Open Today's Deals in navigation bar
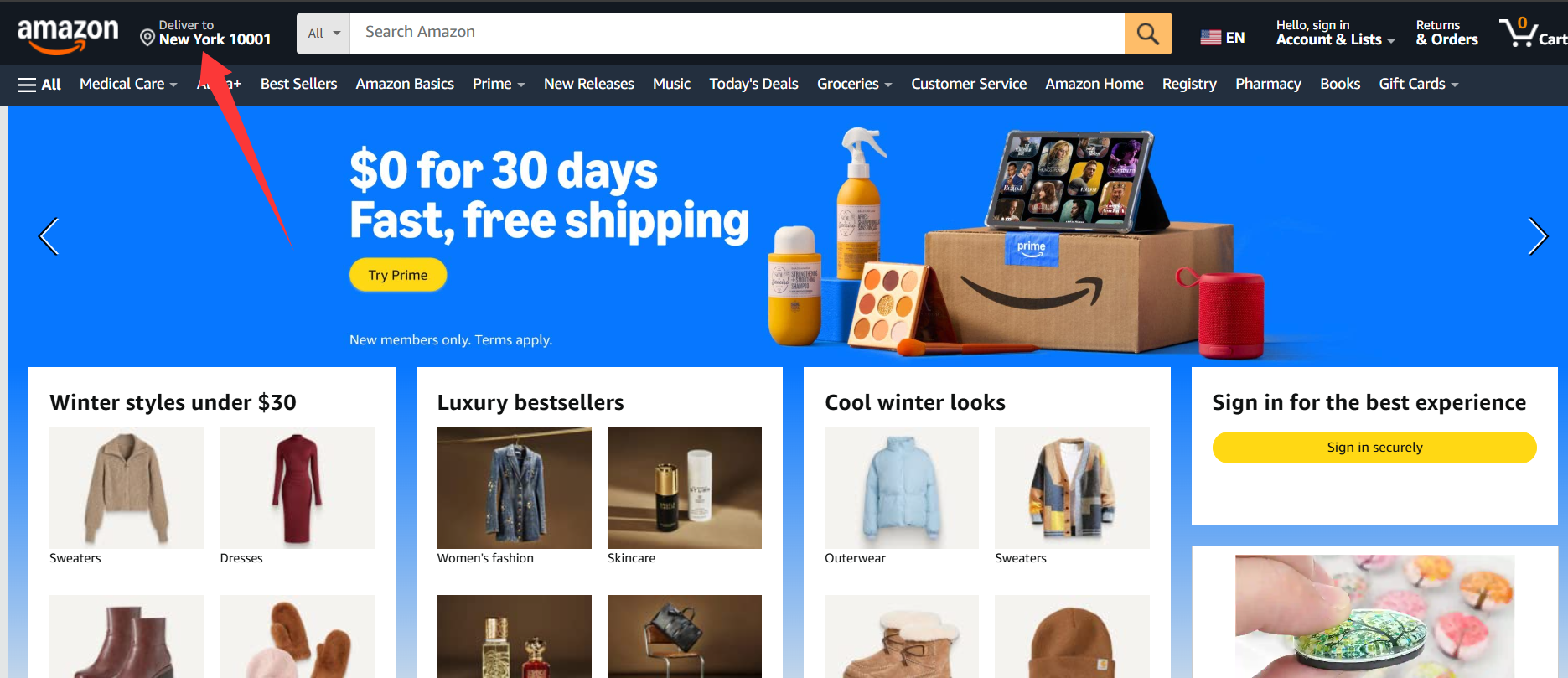1568x678 pixels. click(753, 84)
